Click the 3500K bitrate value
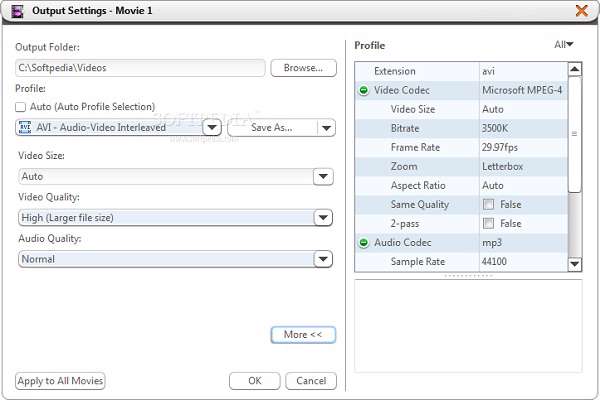This screenshot has height=400, width=600. coord(495,128)
